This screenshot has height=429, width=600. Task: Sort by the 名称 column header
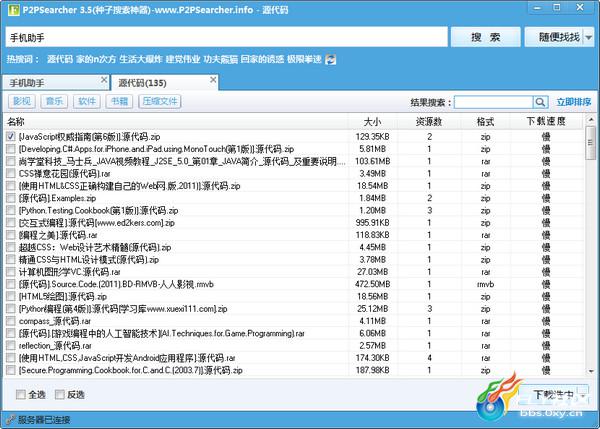click(x=176, y=122)
